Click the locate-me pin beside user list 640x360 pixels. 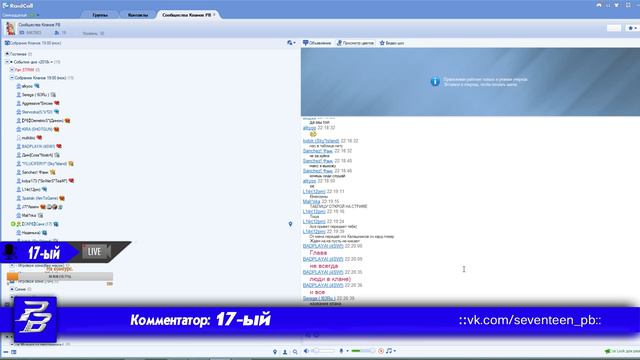[x=291, y=224]
